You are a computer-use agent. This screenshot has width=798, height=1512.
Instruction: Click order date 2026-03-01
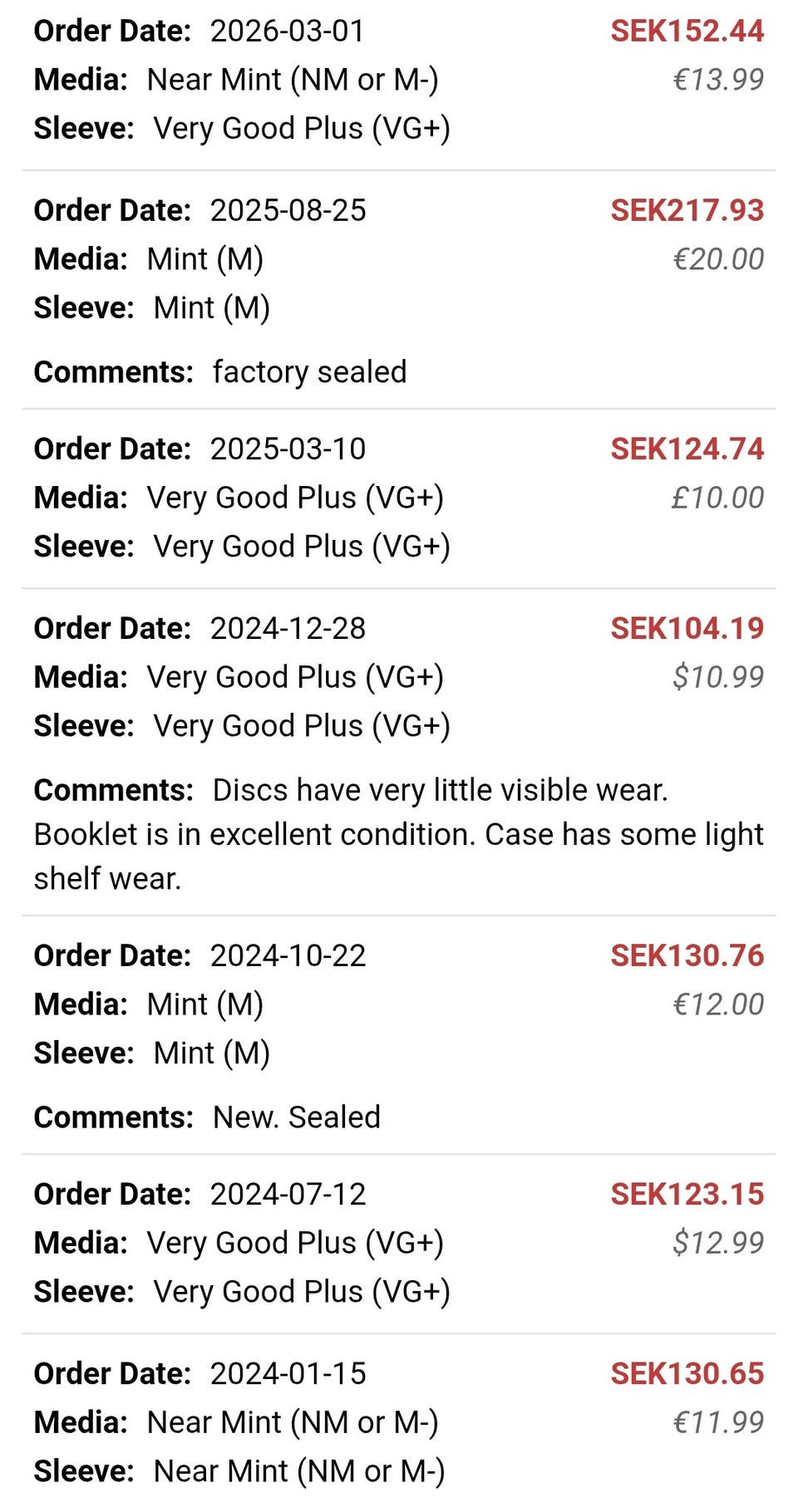point(287,32)
